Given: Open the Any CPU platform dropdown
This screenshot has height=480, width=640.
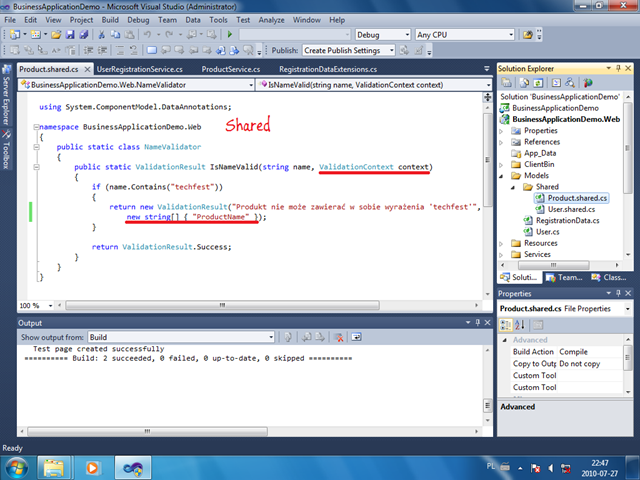Looking at the screenshot, I should [x=511, y=35].
